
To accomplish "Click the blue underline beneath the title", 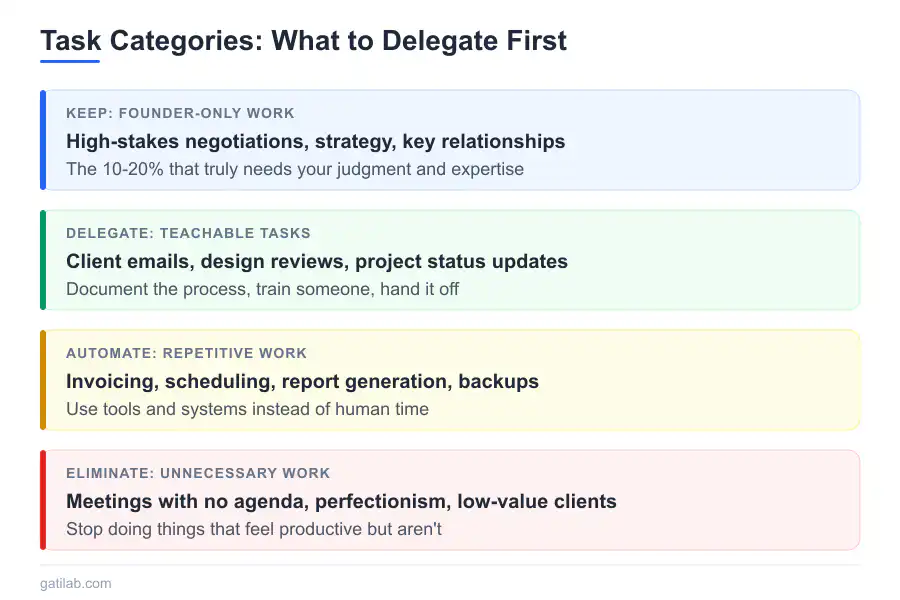I will coord(70,62).
